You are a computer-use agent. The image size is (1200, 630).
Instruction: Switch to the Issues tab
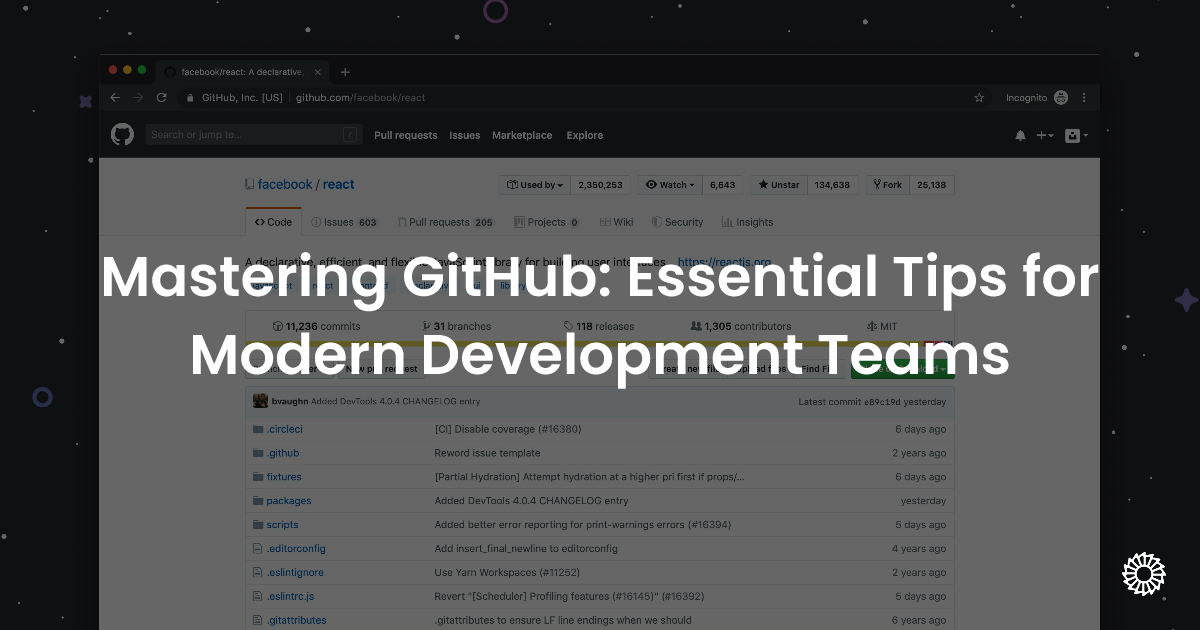tap(344, 221)
